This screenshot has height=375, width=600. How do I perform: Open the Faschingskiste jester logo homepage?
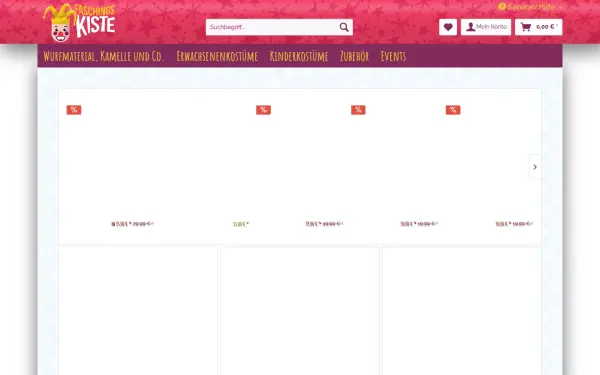(x=79, y=23)
